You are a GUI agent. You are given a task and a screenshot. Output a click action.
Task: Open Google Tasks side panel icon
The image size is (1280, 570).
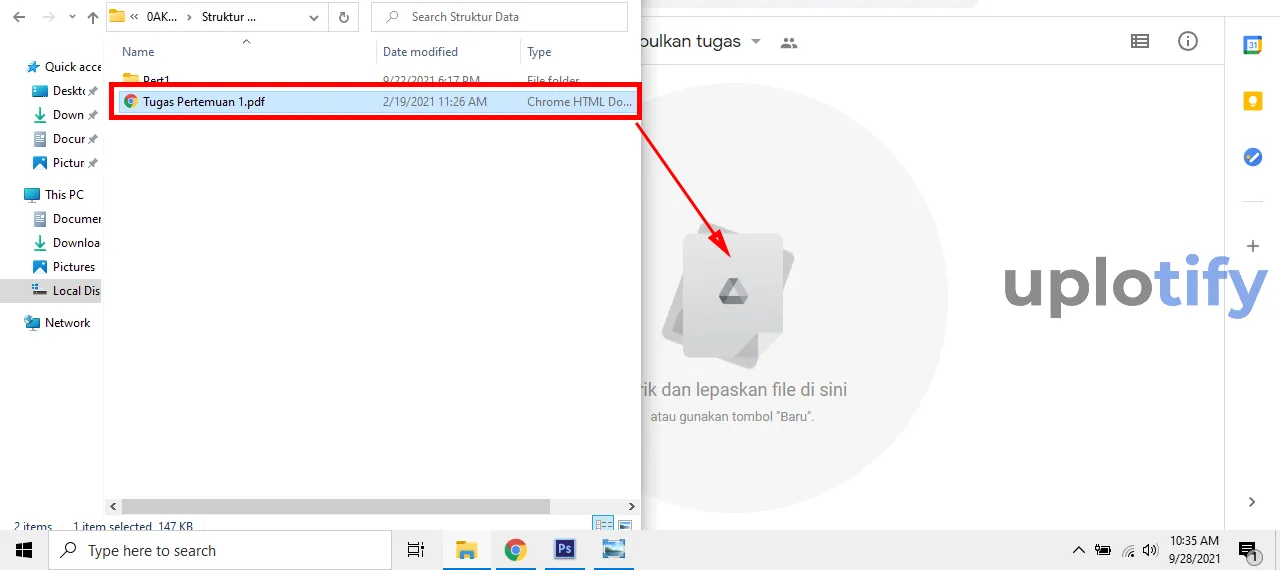pos(1252,157)
